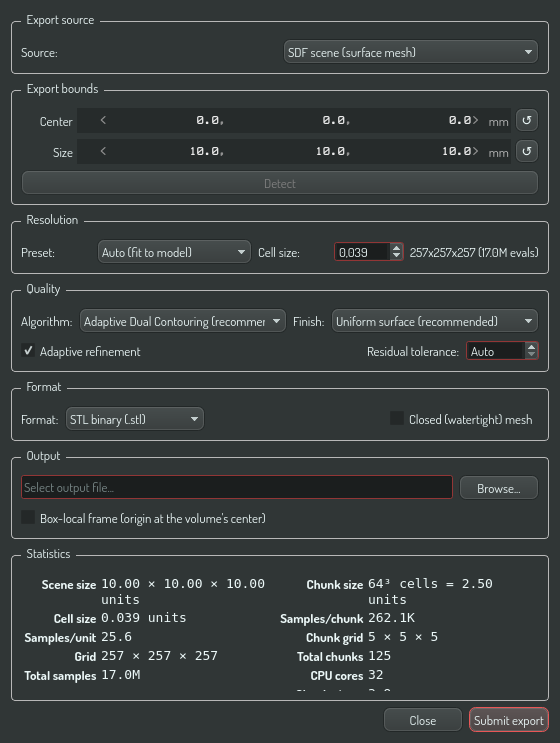Click the Close button
The height and width of the screenshot is (743, 560).
coord(423,720)
